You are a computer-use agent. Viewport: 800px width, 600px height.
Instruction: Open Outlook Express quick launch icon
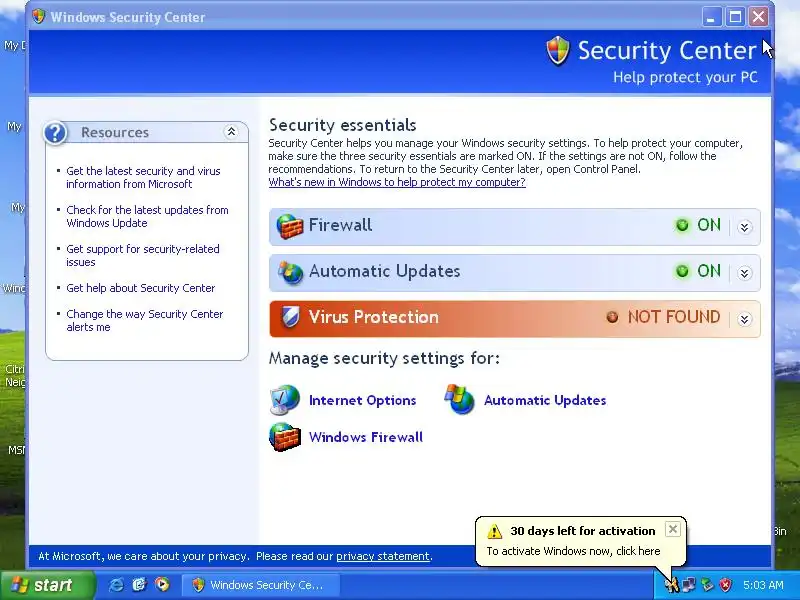[x=139, y=585]
